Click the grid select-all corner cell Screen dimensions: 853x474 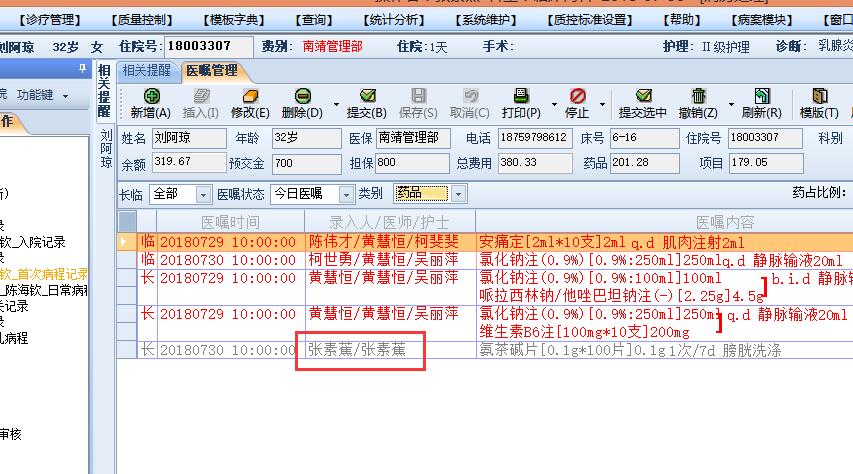coord(127,222)
